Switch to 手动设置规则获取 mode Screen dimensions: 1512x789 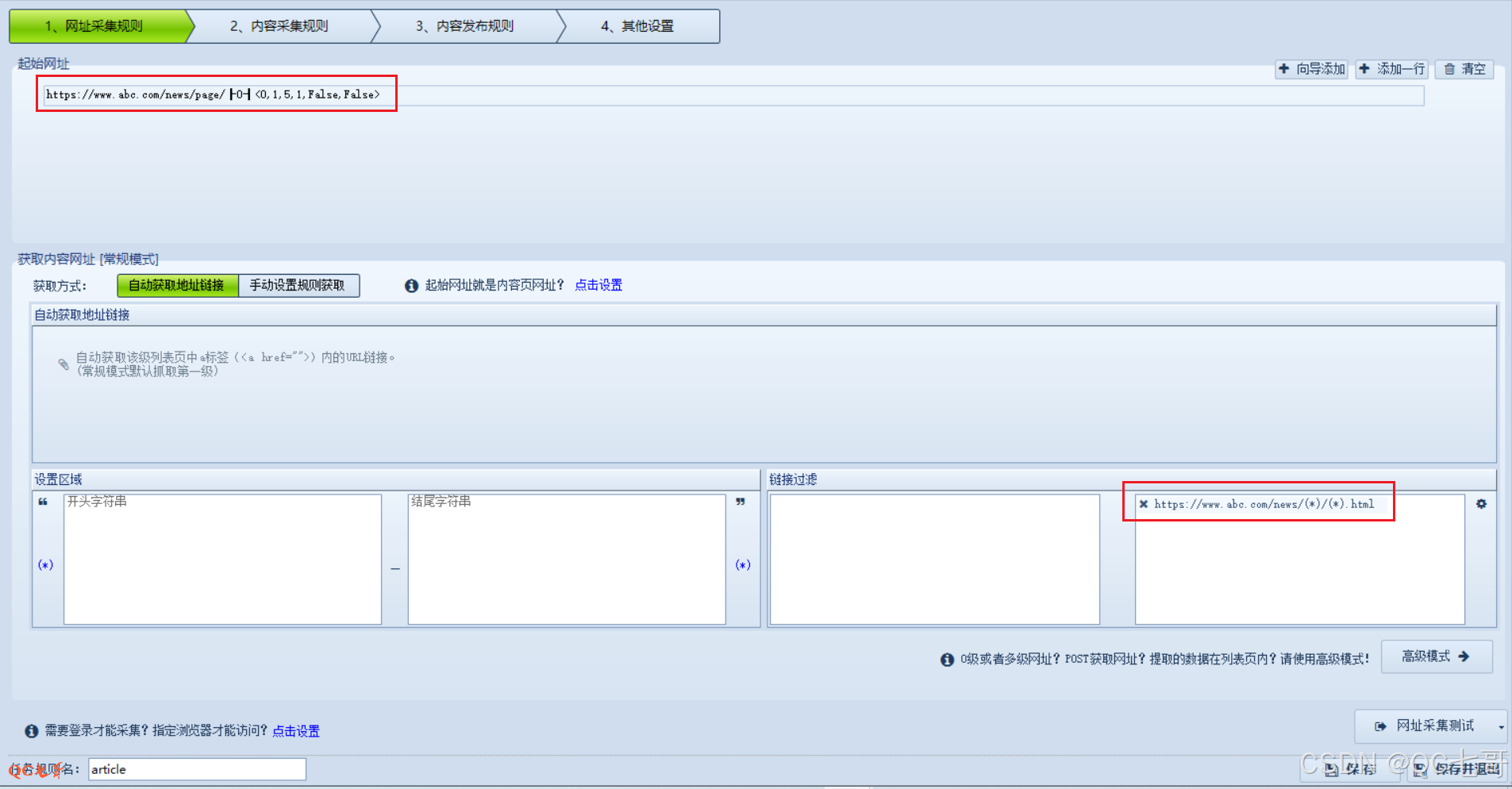pyautogui.click(x=298, y=285)
